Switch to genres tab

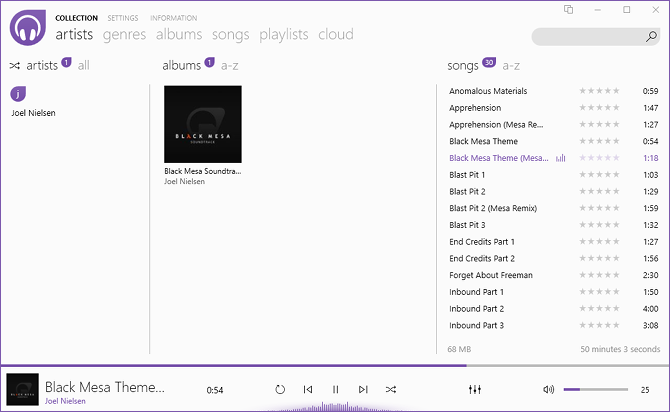coord(124,35)
